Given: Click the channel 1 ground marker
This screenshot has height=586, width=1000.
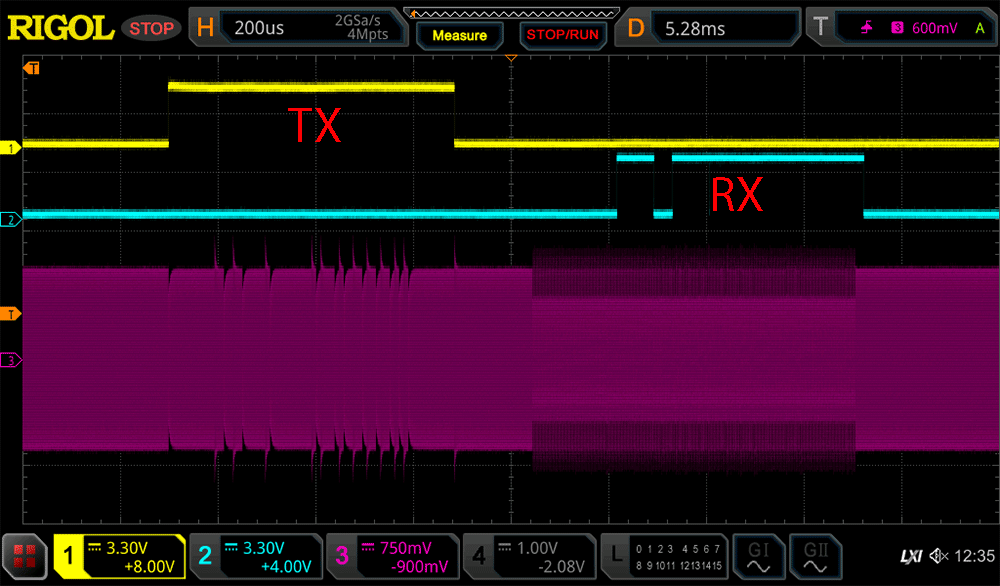Looking at the screenshot, I should pos(12,148).
